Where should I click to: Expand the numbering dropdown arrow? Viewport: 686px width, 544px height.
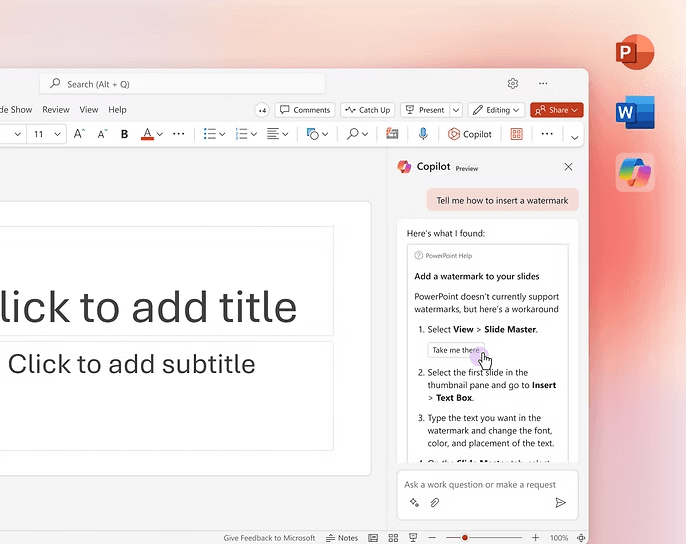[254, 134]
